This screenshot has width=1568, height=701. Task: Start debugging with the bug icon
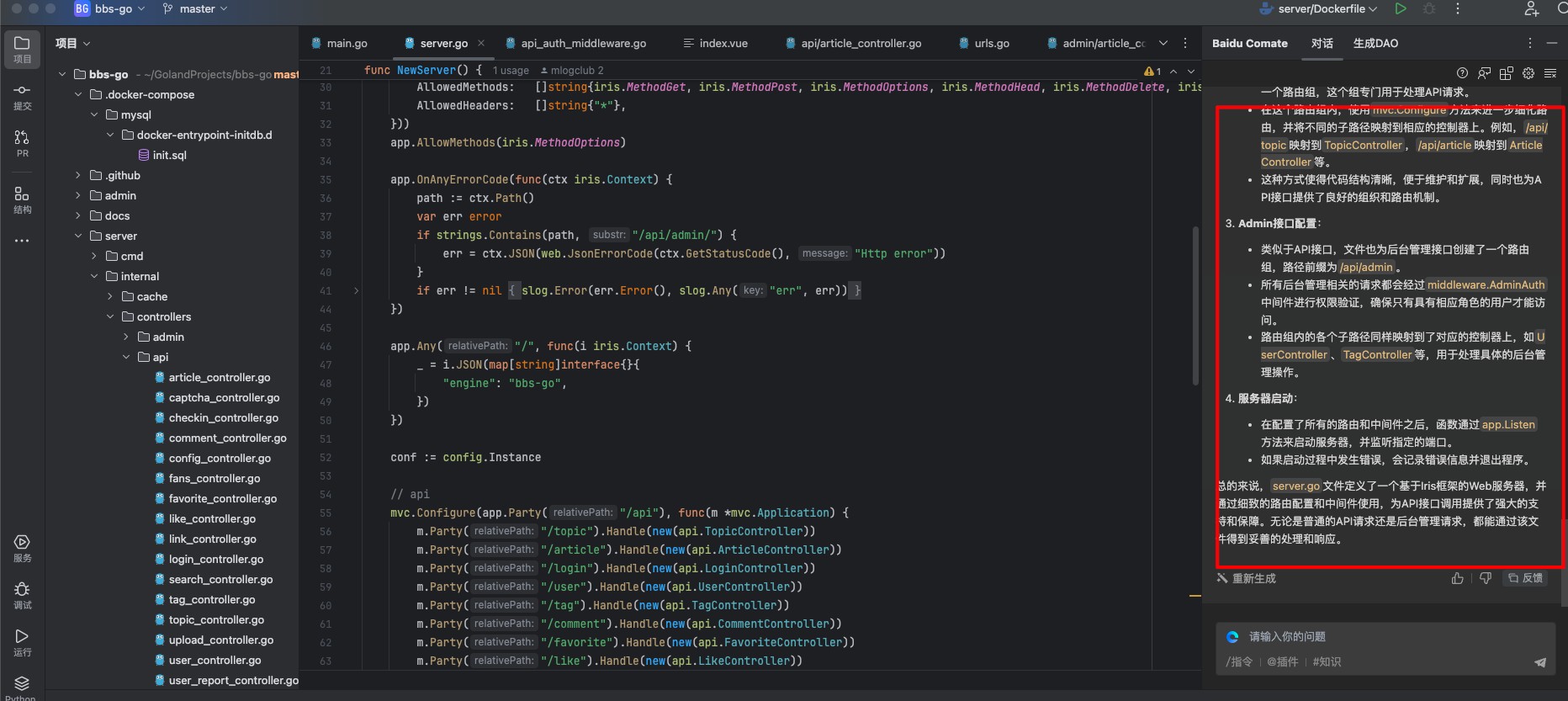pyautogui.click(x=1429, y=8)
